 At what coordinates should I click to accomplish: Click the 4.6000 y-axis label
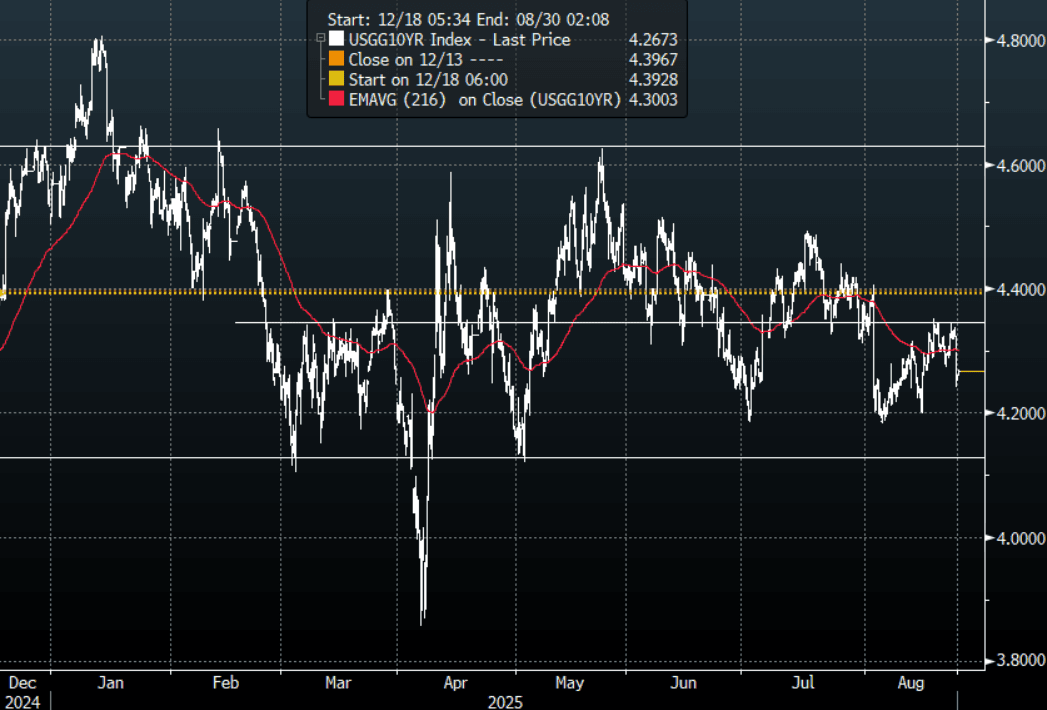(1021, 165)
